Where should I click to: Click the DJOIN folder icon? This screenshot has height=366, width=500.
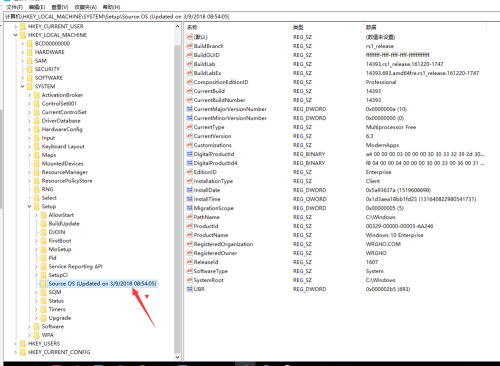43,232
